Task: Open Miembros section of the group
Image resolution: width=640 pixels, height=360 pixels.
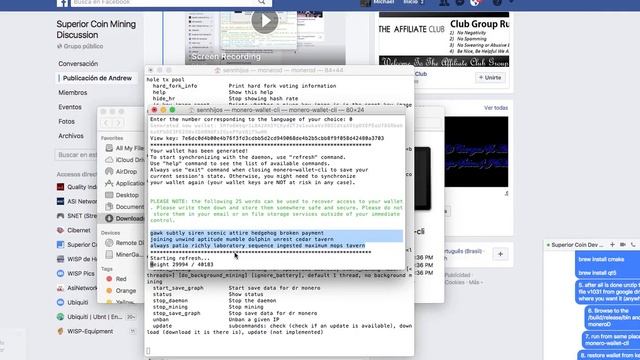Action: pos(73,93)
